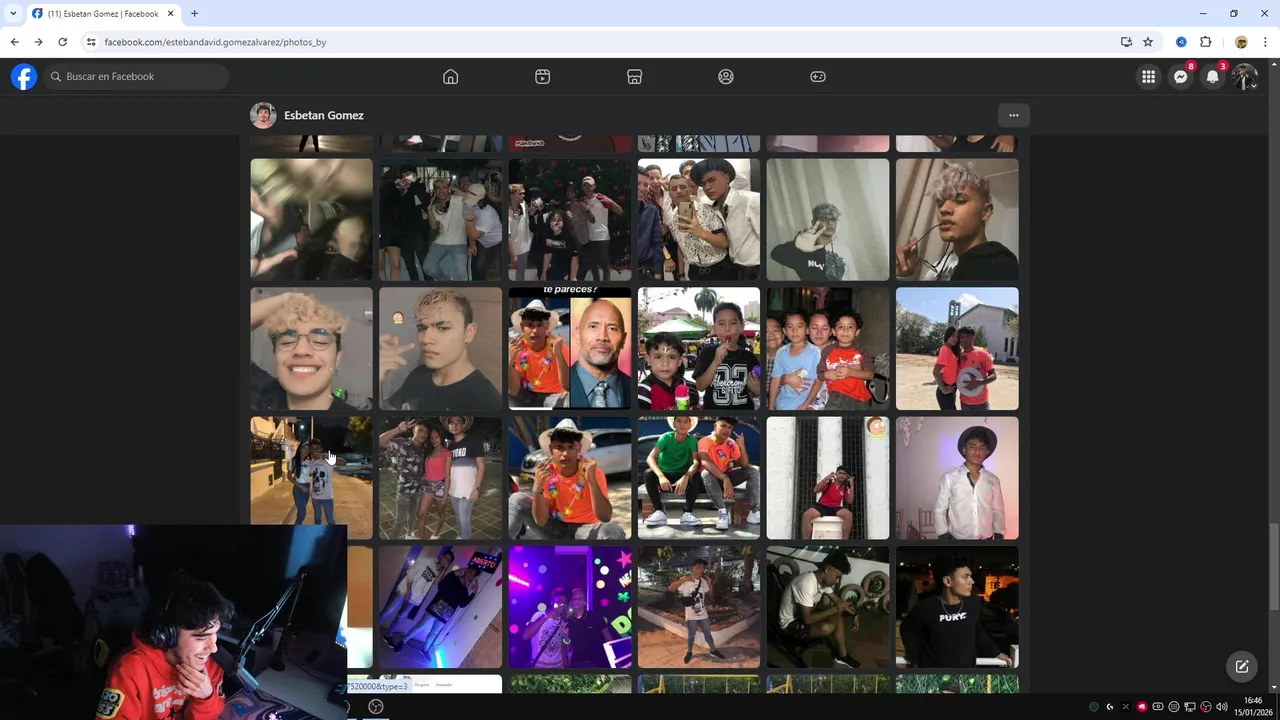1280x720 pixels.
Task: Click the red recording tray icon
Action: (x=1141, y=707)
